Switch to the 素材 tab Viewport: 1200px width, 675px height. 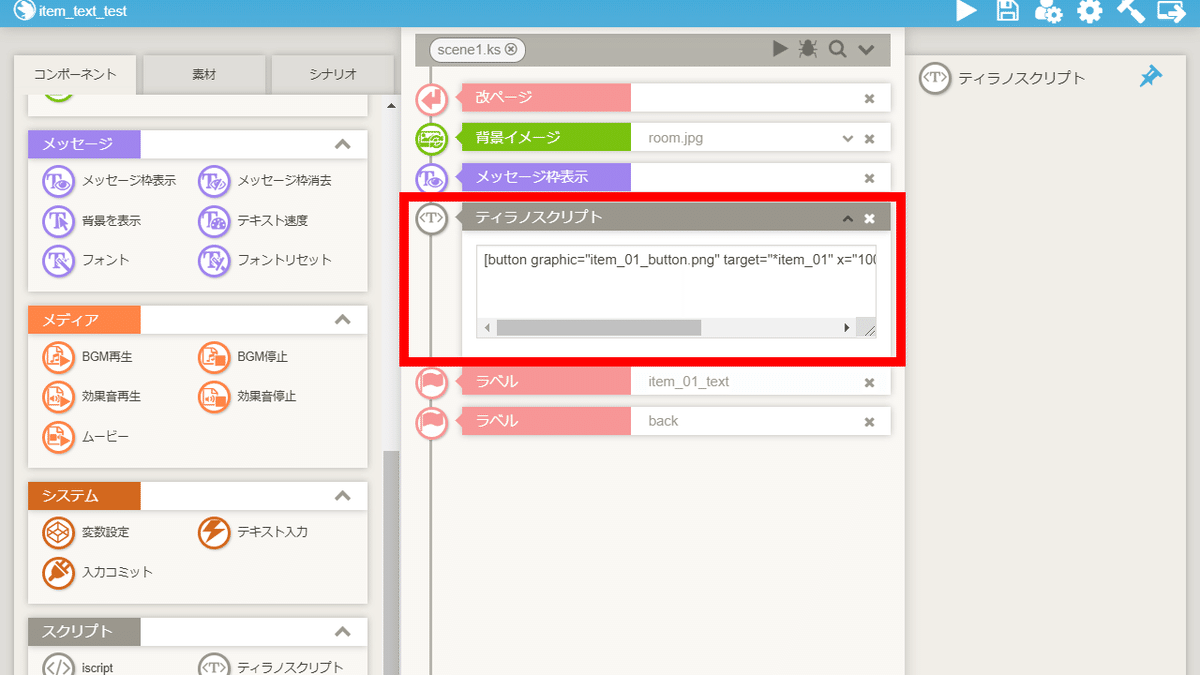204,74
